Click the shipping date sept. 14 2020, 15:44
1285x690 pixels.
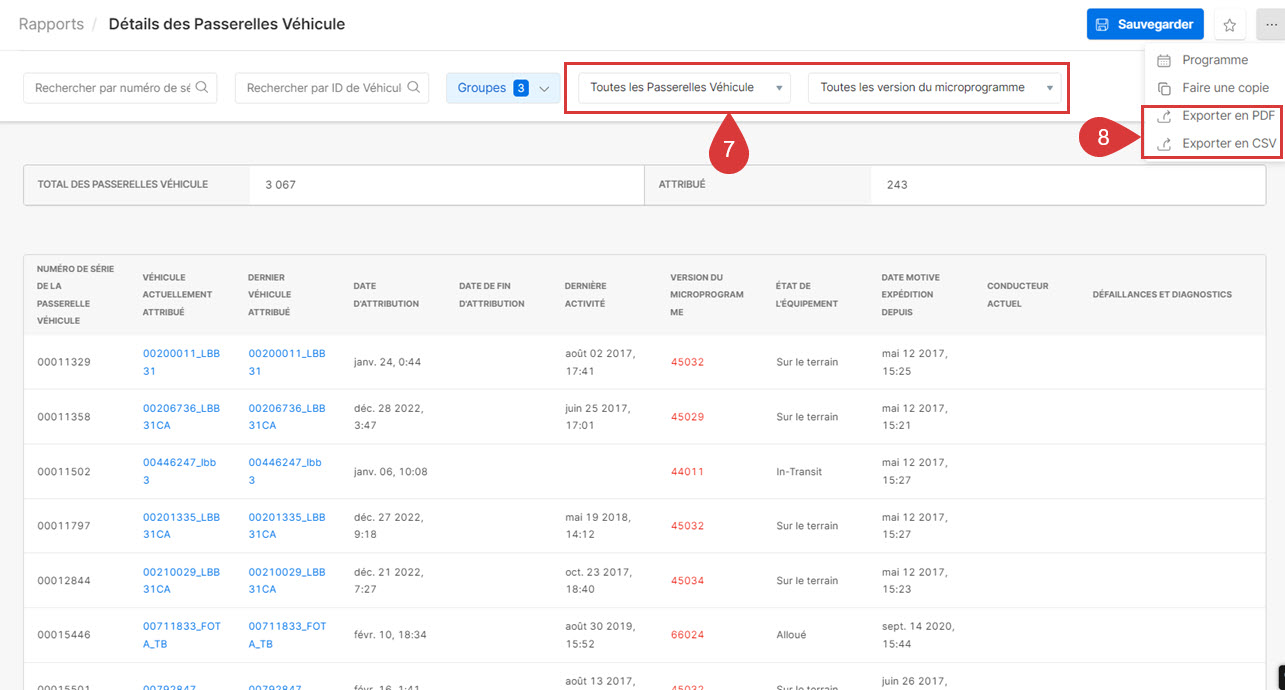918,635
